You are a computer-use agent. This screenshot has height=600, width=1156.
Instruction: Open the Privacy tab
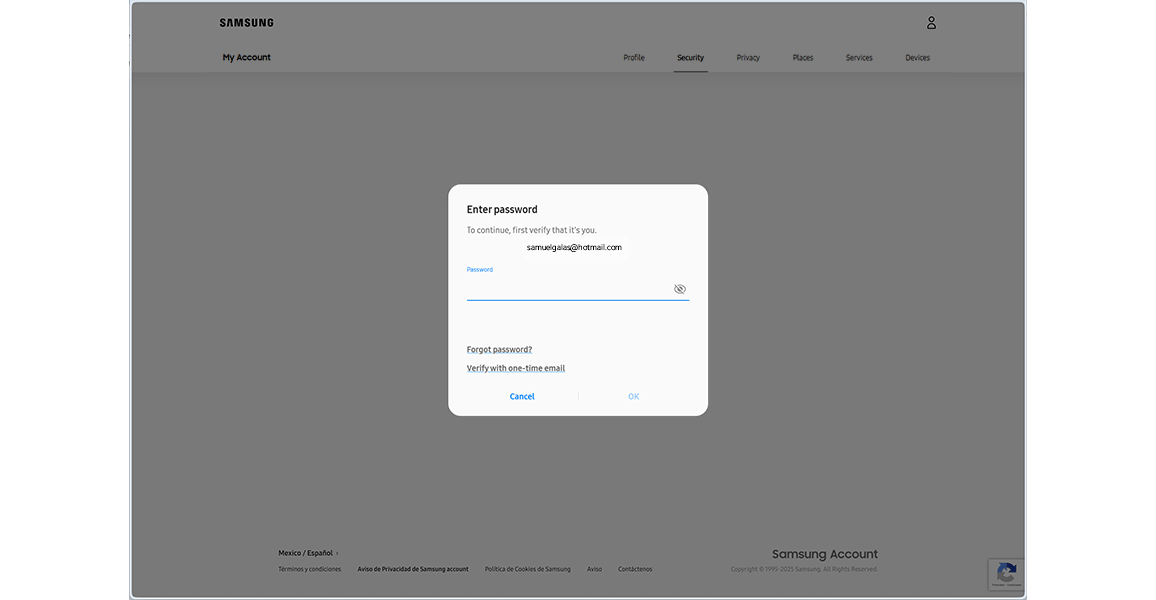(748, 57)
